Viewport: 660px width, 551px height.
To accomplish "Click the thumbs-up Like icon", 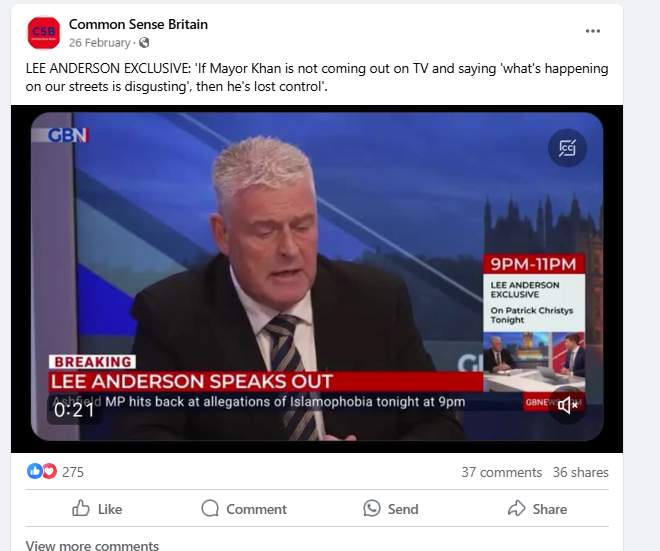I will click(80, 508).
